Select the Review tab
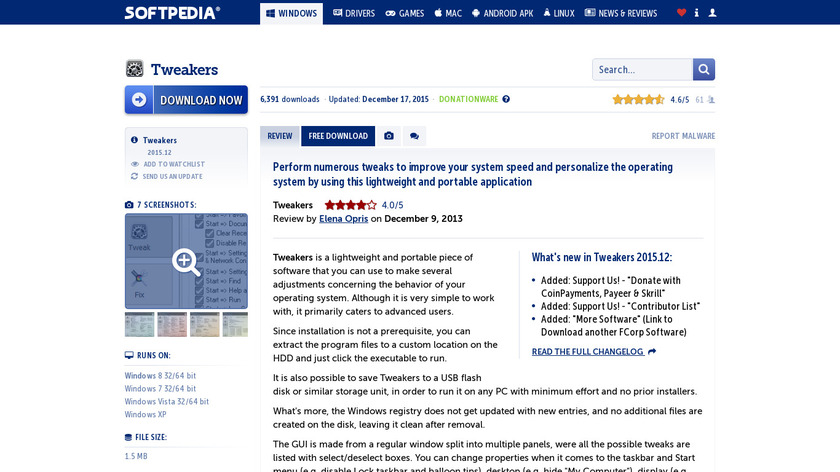This screenshot has height=472, width=840. 280,136
